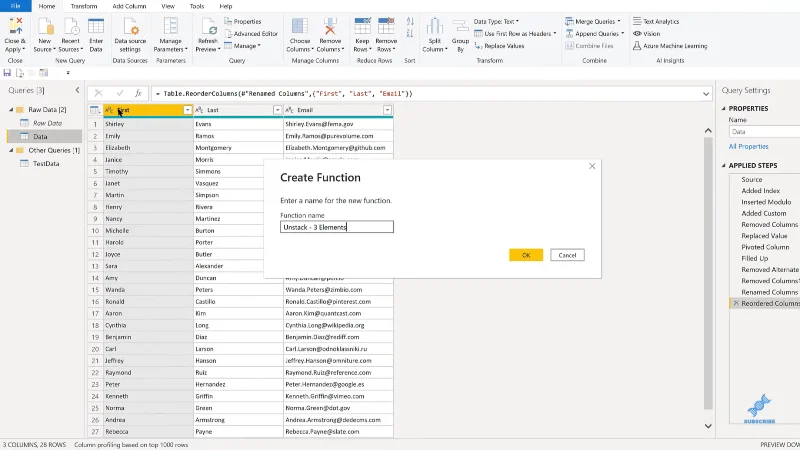Click the table menu icon in grid corner
Image resolution: width=800 pixels, height=450 pixels.
[94, 110]
